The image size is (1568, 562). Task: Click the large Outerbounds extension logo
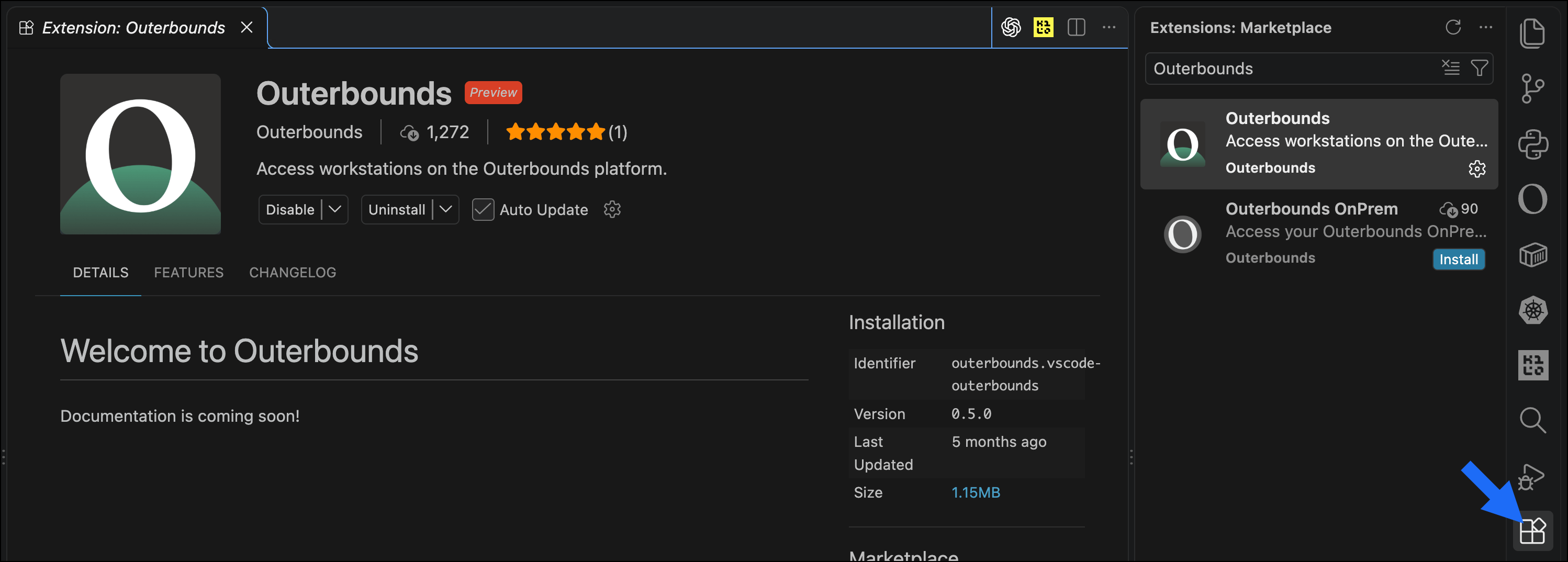click(140, 154)
